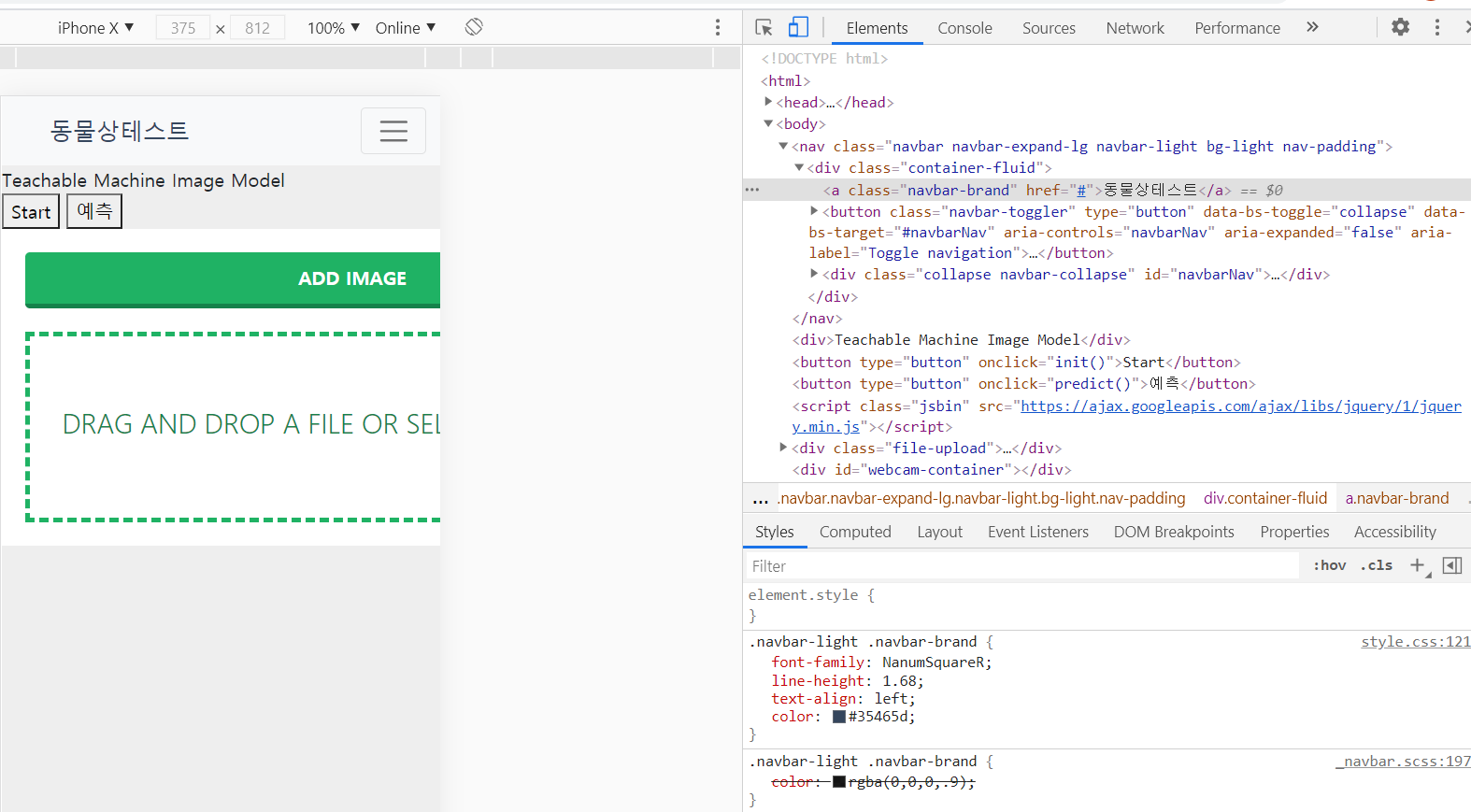Open _navbar.scss:197 source link

click(1404, 762)
